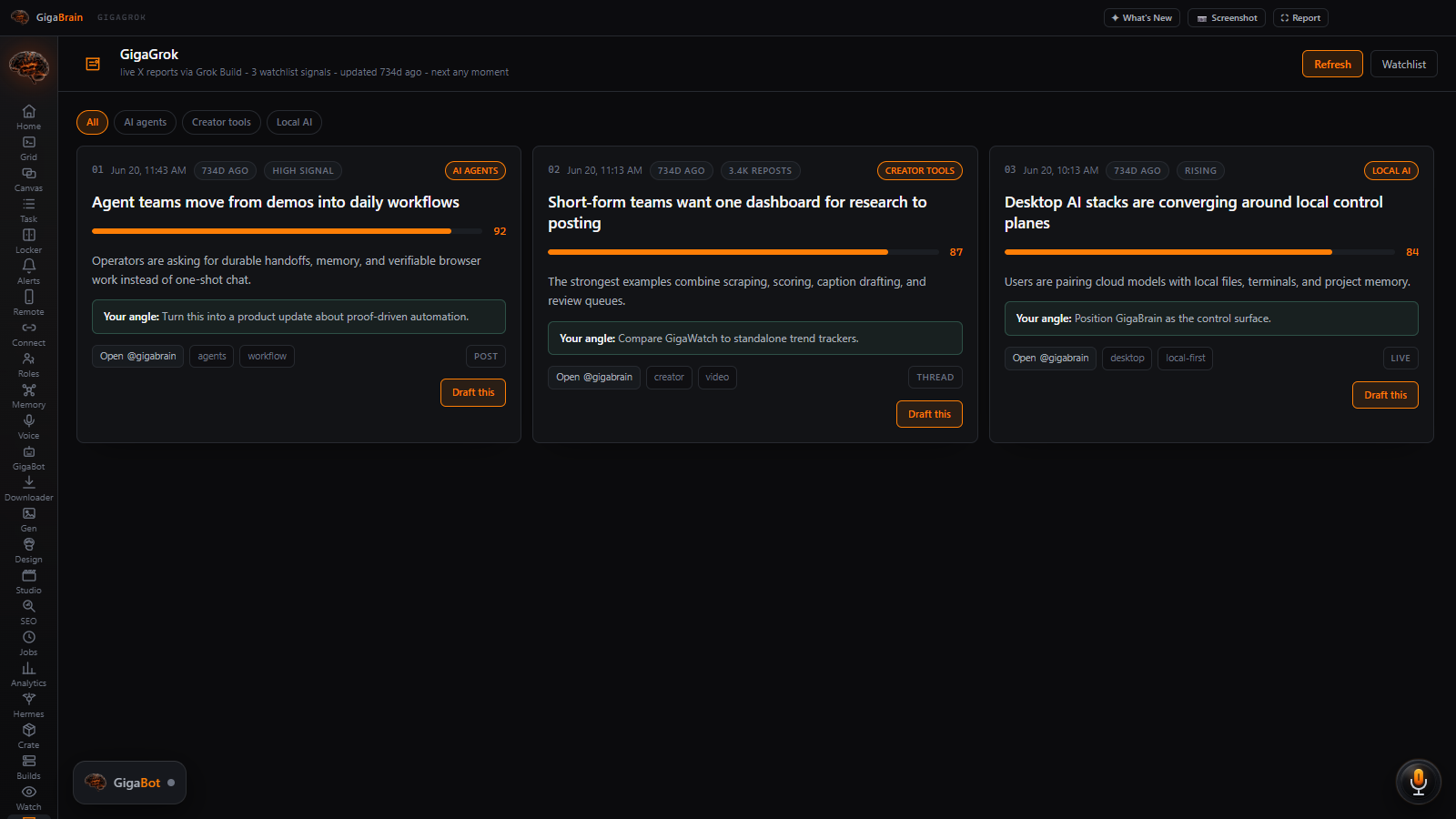Screen dimensions: 1456x819
Task: Draft the desktop AI stacks signal
Action: point(1385,395)
